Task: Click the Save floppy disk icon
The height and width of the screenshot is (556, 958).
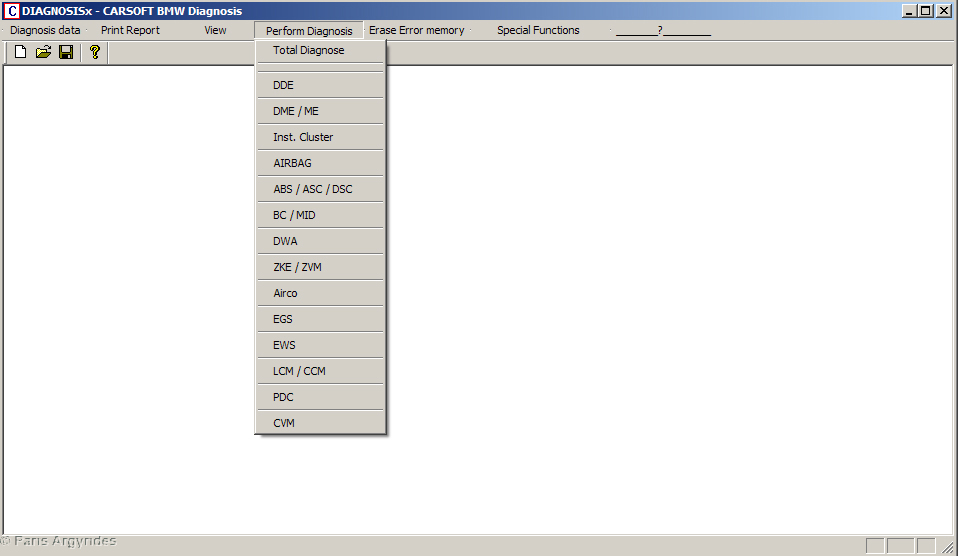Action: coord(66,52)
